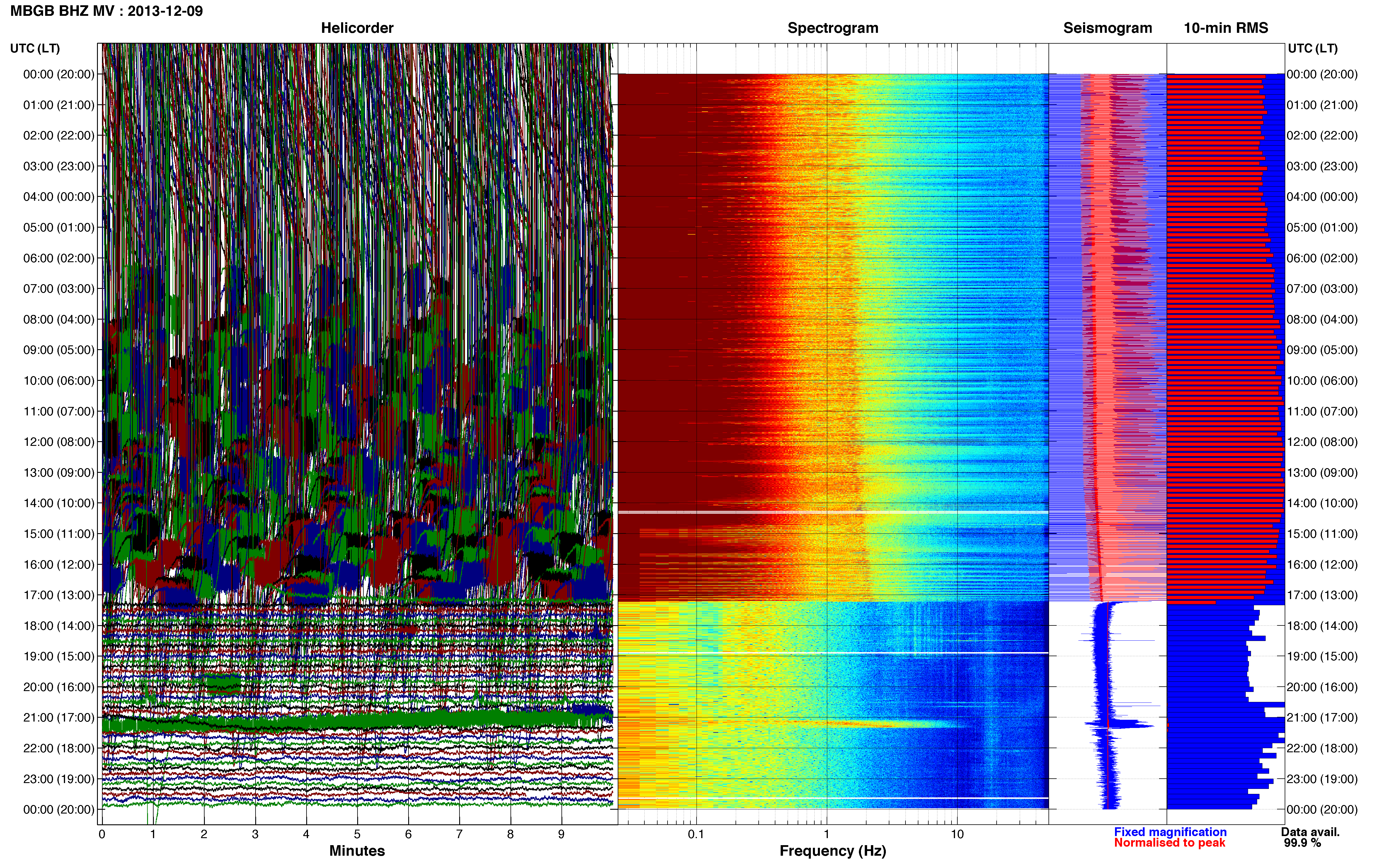Click the '5' tick on the Minutes axis

coord(357,834)
